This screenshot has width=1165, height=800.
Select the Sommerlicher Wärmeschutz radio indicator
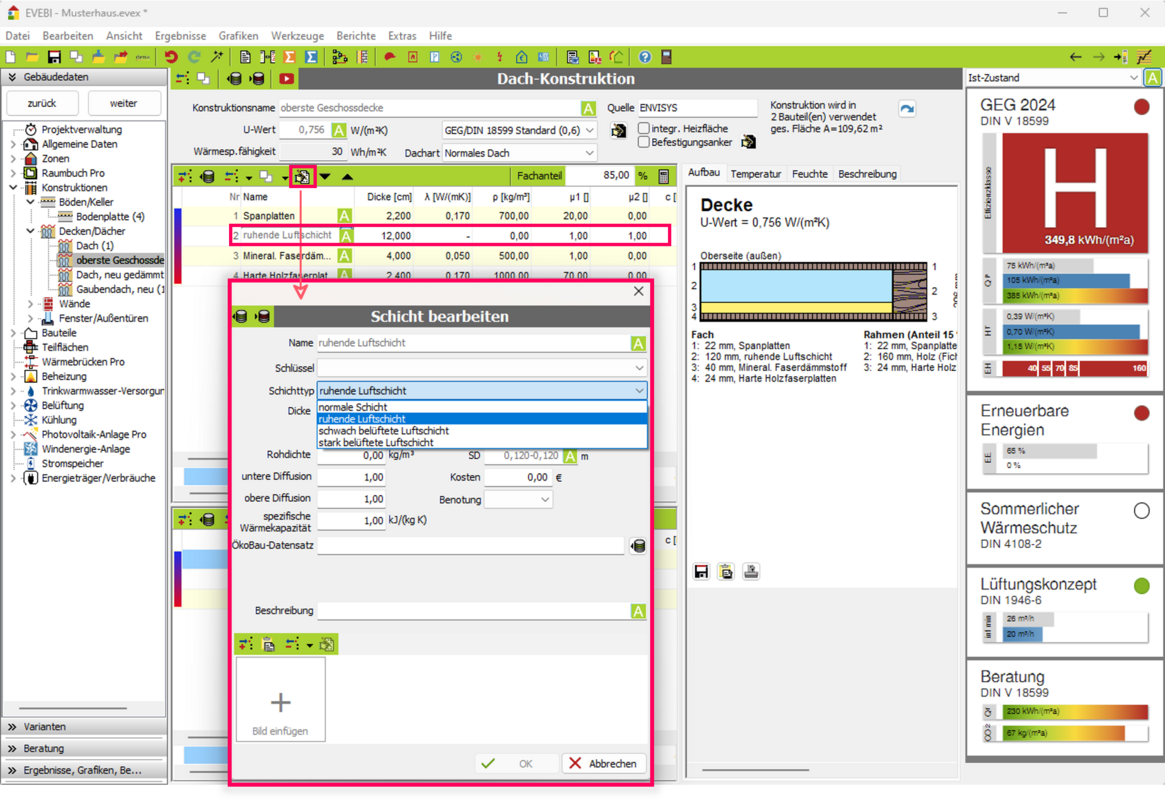(1141, 510)
